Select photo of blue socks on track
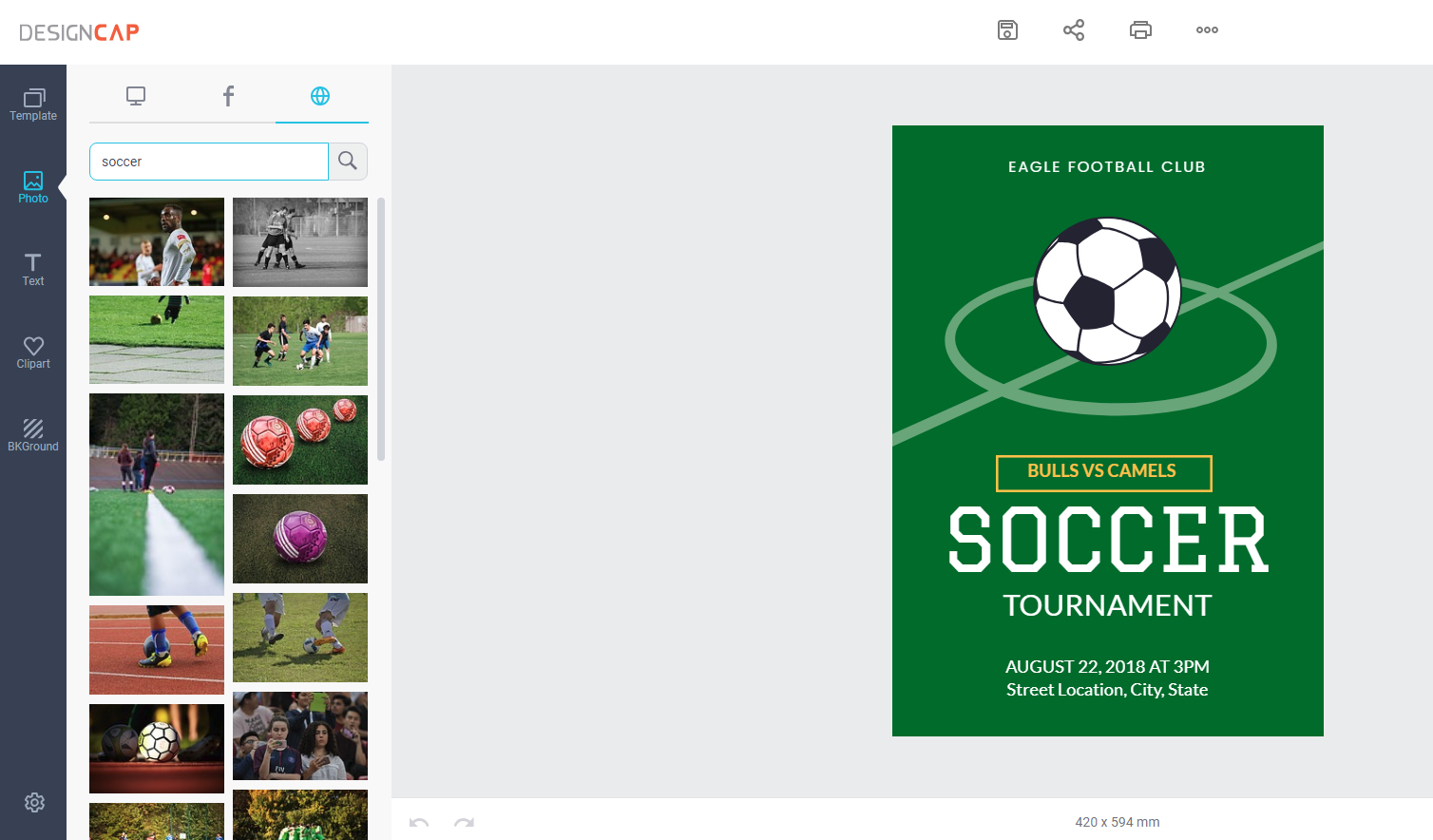Image resolution: width=1433 pixels, height=840 pixels. tap(157, 650)
